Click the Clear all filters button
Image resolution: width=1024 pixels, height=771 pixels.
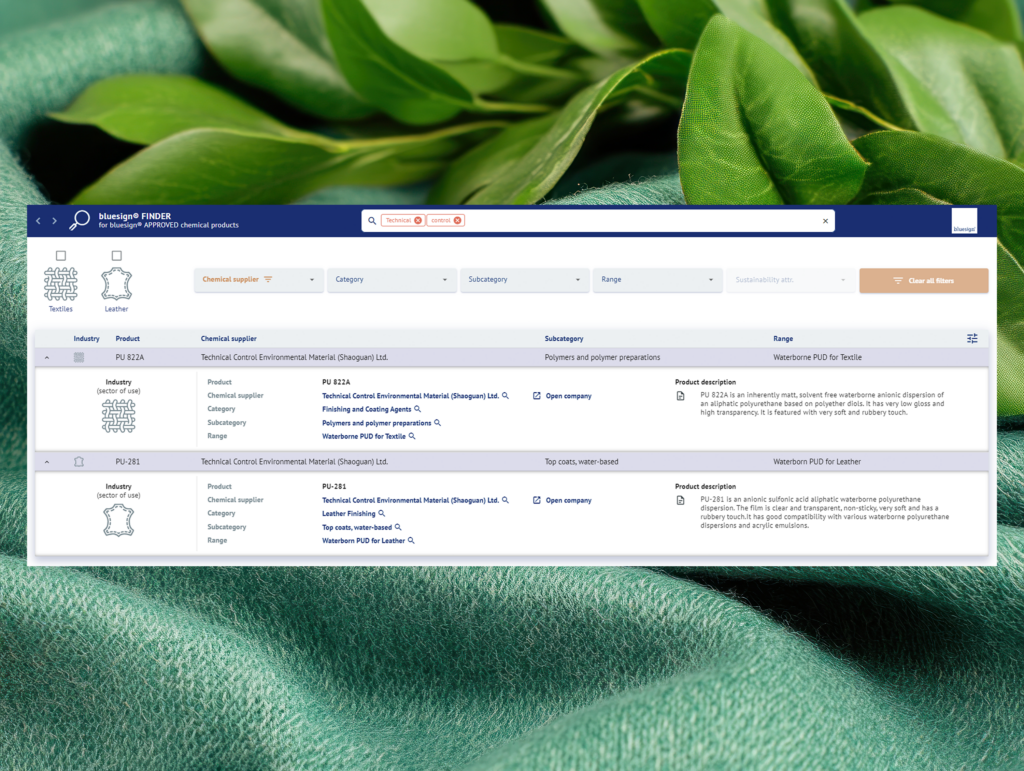[x=923, y=280]
